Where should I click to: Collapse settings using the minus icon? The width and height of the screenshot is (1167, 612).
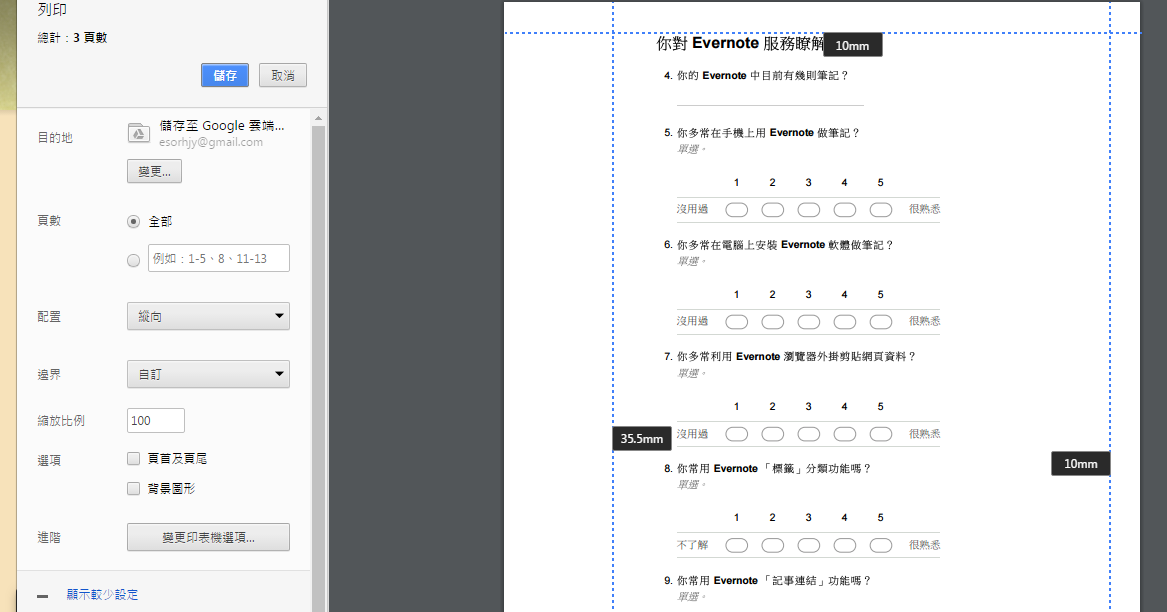[x=42, y=596]
